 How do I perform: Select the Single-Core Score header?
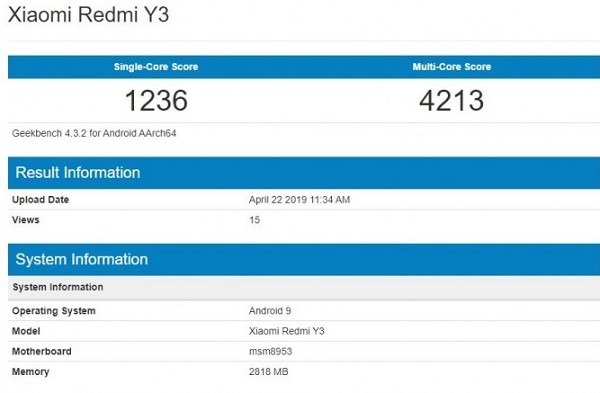coord(156,67)
